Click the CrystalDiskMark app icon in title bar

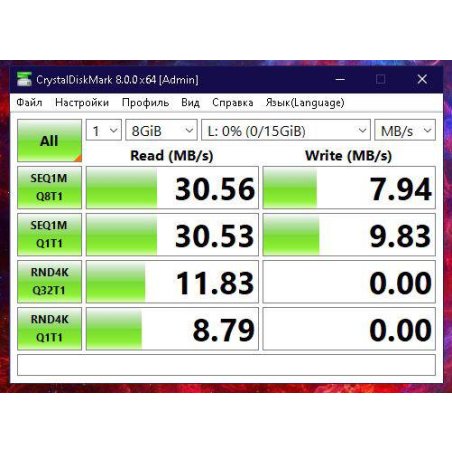click(24, 79)
